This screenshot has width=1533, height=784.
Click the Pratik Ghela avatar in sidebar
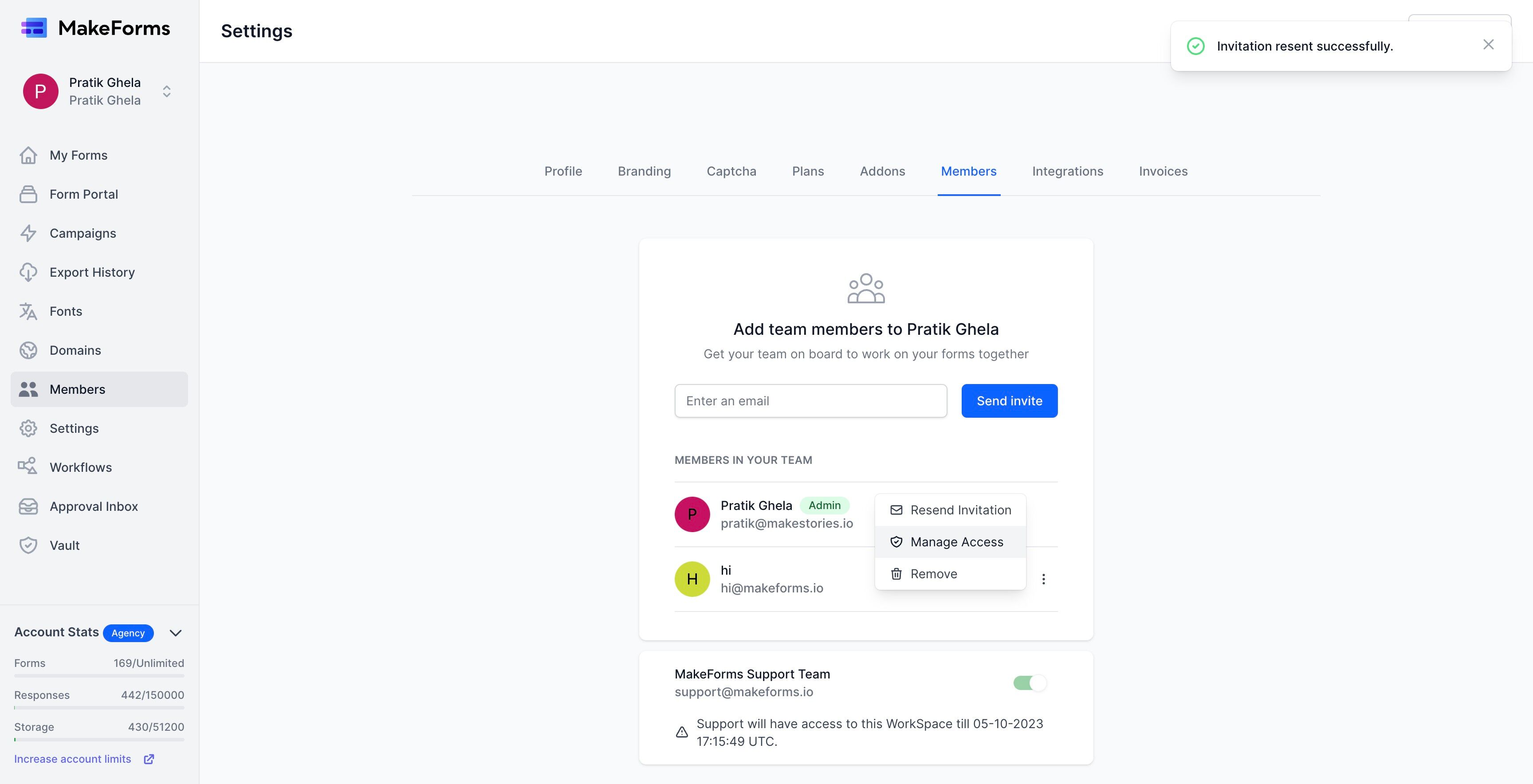(40, 91)
